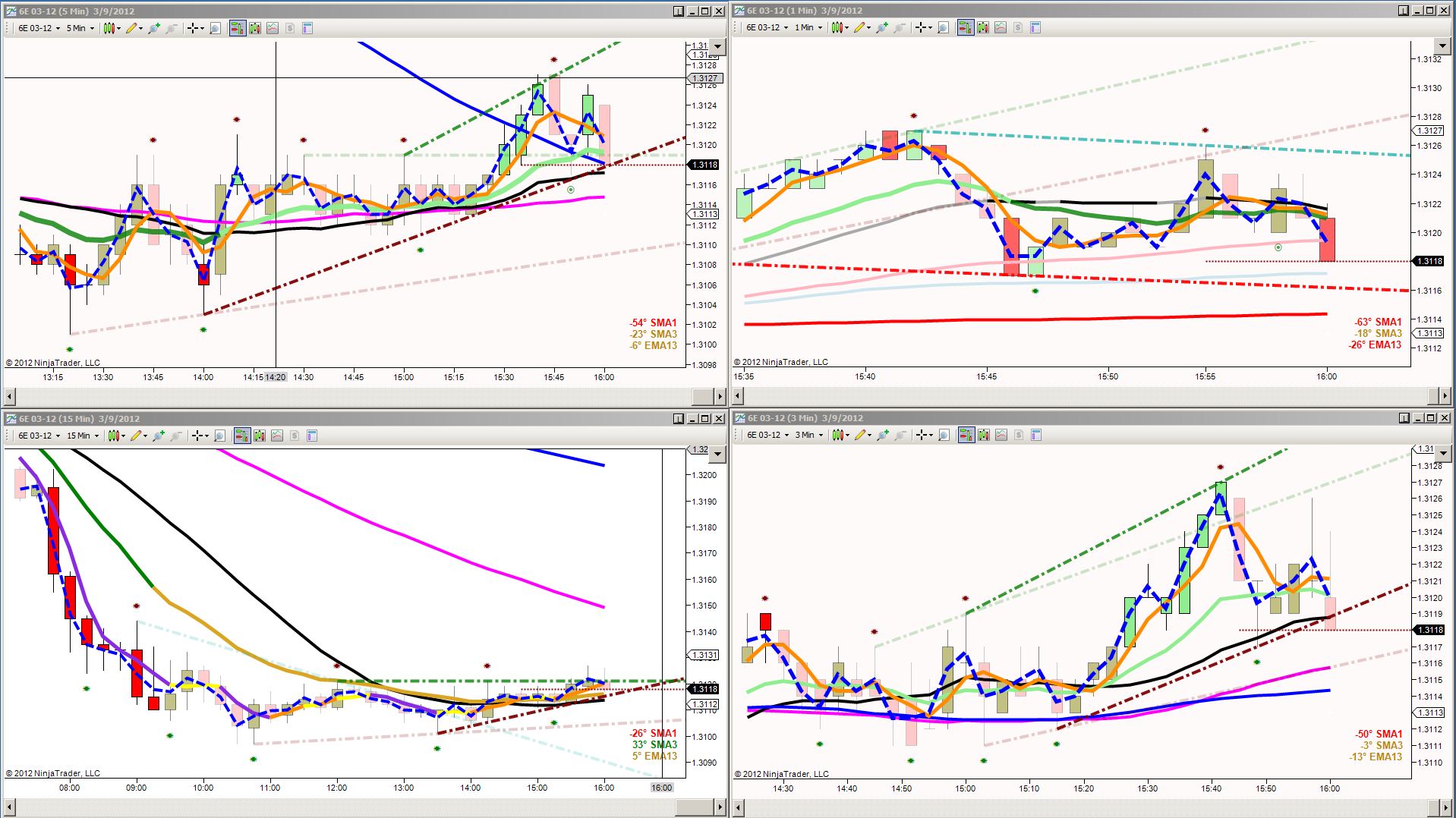Viewport: 1456px width, 818px height.
Task: Click the -26° EMA13 label in 1 Min chart
Action: point(1375,345)
